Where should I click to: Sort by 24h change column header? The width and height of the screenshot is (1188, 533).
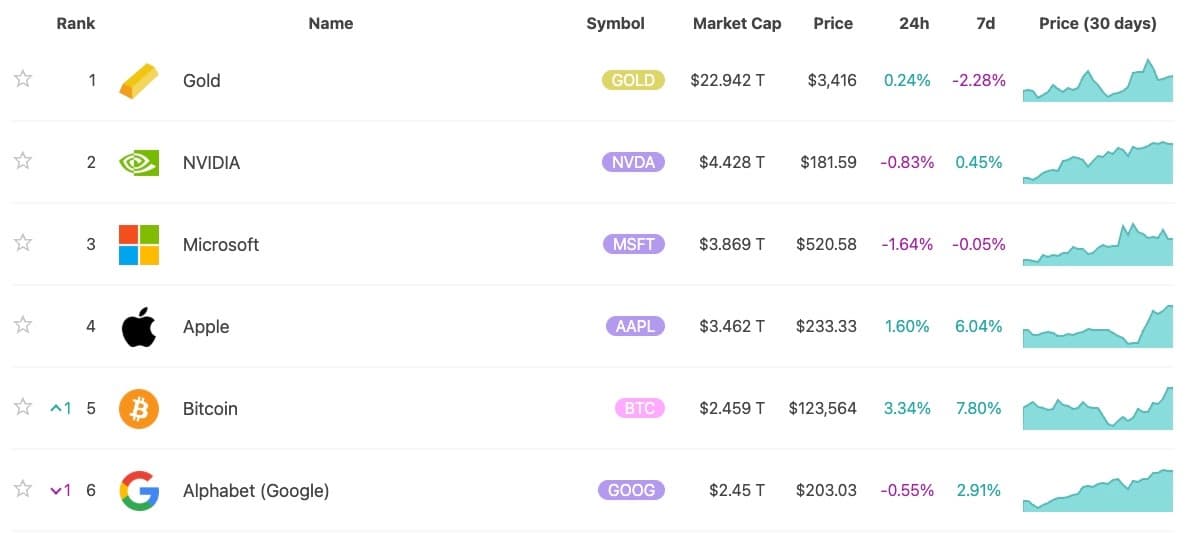pyautogui.click(x=913, y=23)
